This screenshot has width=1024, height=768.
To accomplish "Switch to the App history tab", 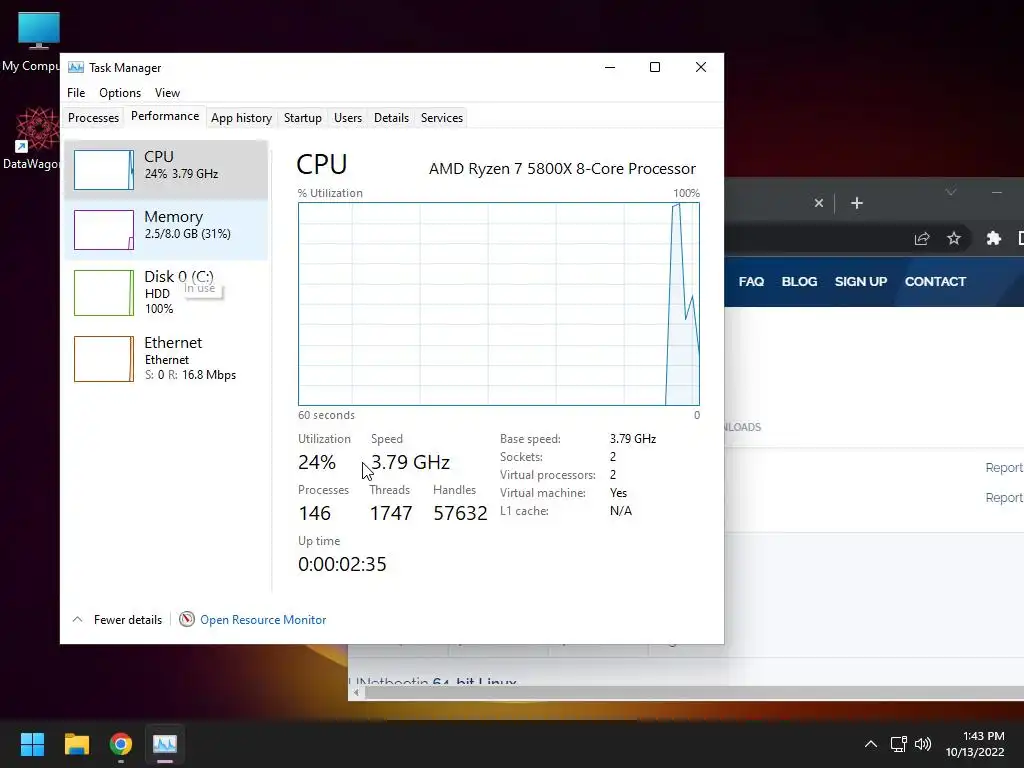I will point(241,118).
